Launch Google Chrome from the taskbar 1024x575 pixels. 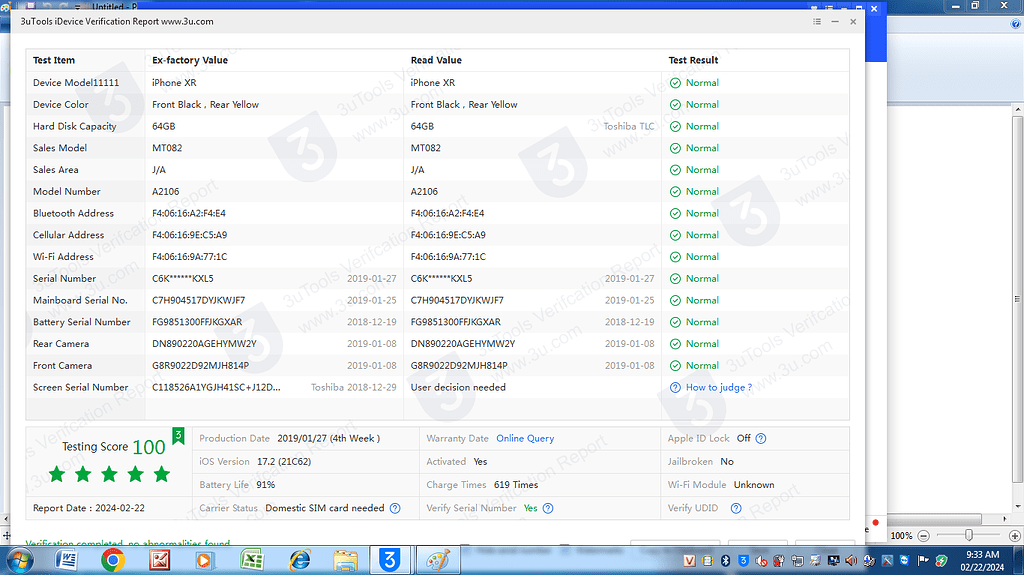113,561
